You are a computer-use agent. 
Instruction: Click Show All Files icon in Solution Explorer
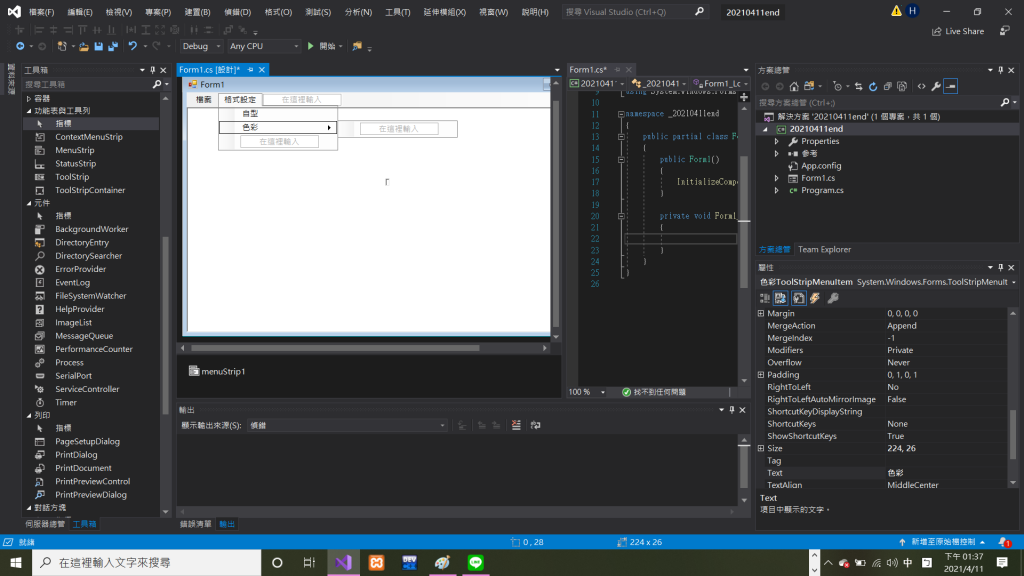(902, 86)
